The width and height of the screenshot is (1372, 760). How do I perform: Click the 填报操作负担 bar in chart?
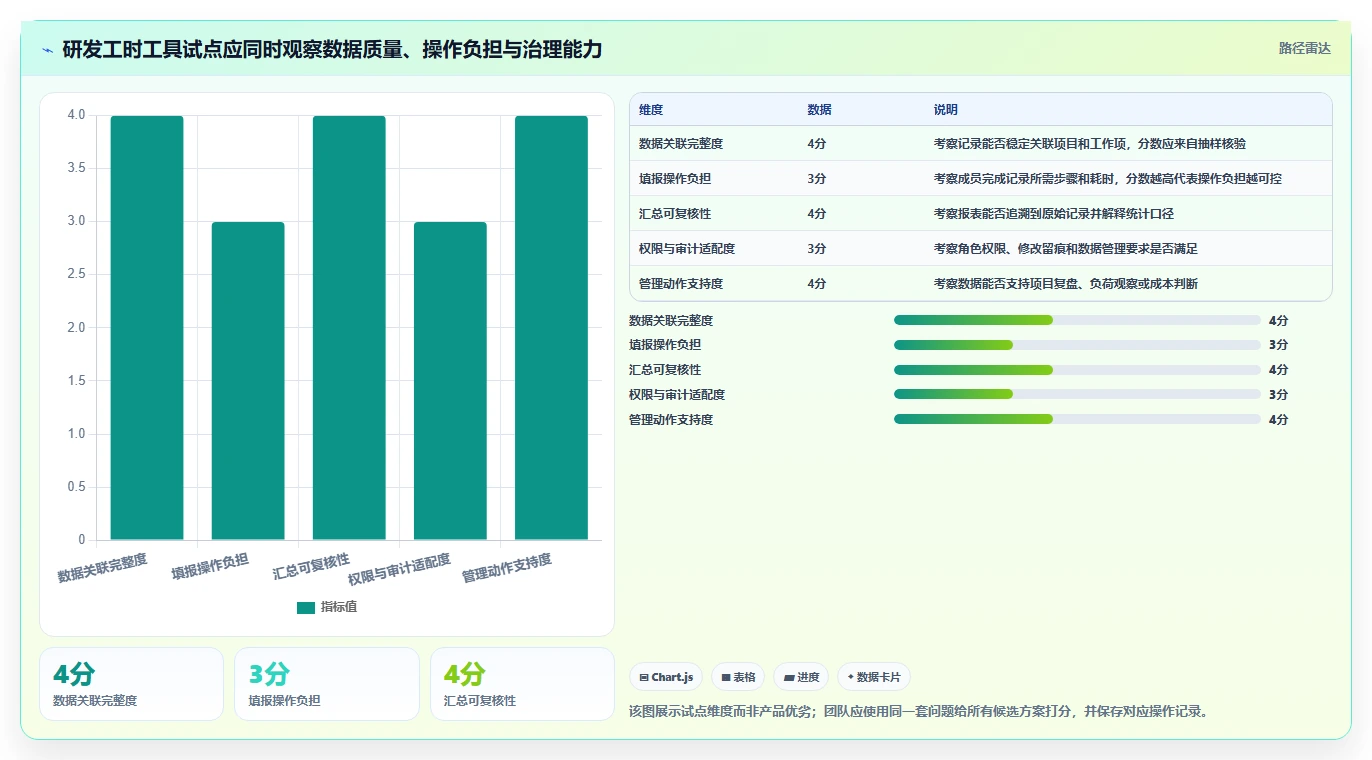tap(248, 381)
